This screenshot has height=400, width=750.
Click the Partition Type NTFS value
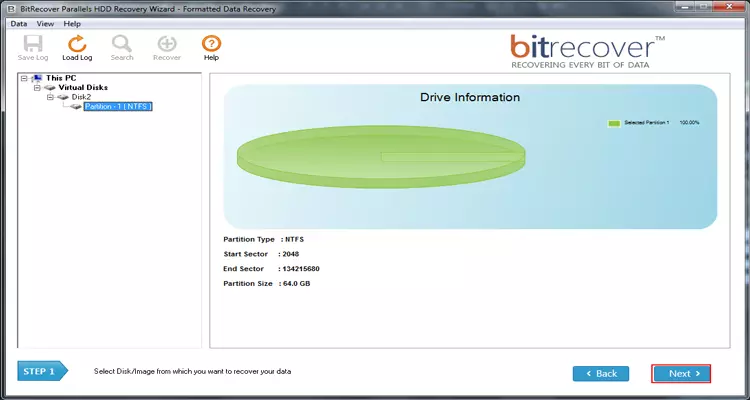point(294,239)
